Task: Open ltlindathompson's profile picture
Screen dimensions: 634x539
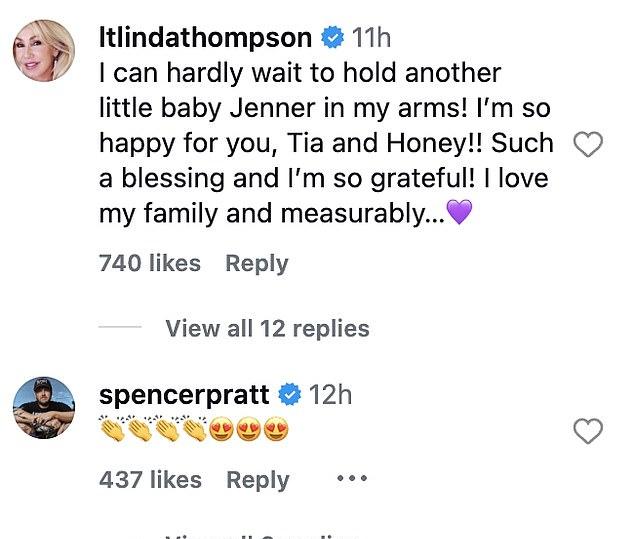Action: 45,50
